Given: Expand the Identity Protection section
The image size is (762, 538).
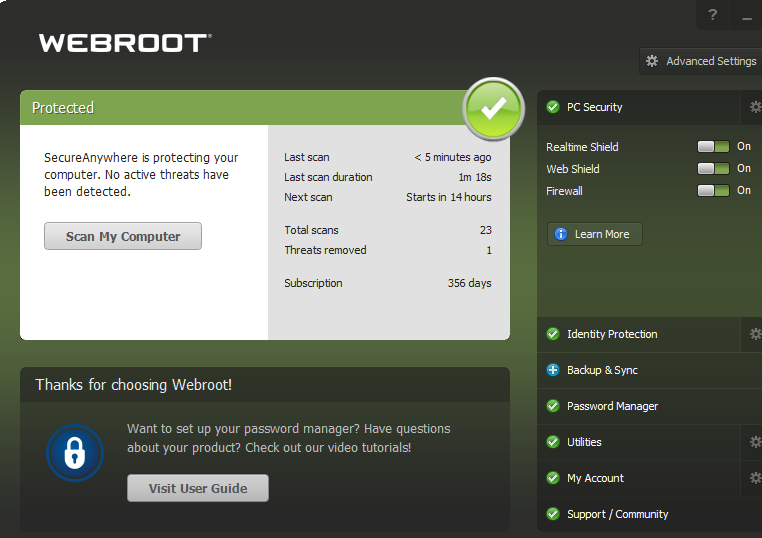Looking at the screenshot, I should [639, 334].
